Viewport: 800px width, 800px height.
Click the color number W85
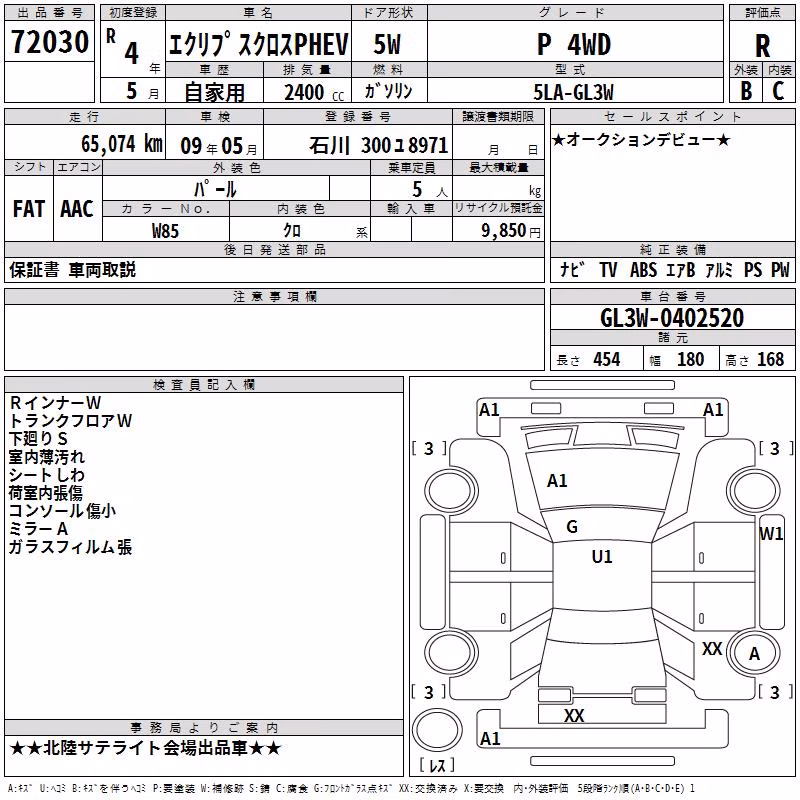pos(165,231)
